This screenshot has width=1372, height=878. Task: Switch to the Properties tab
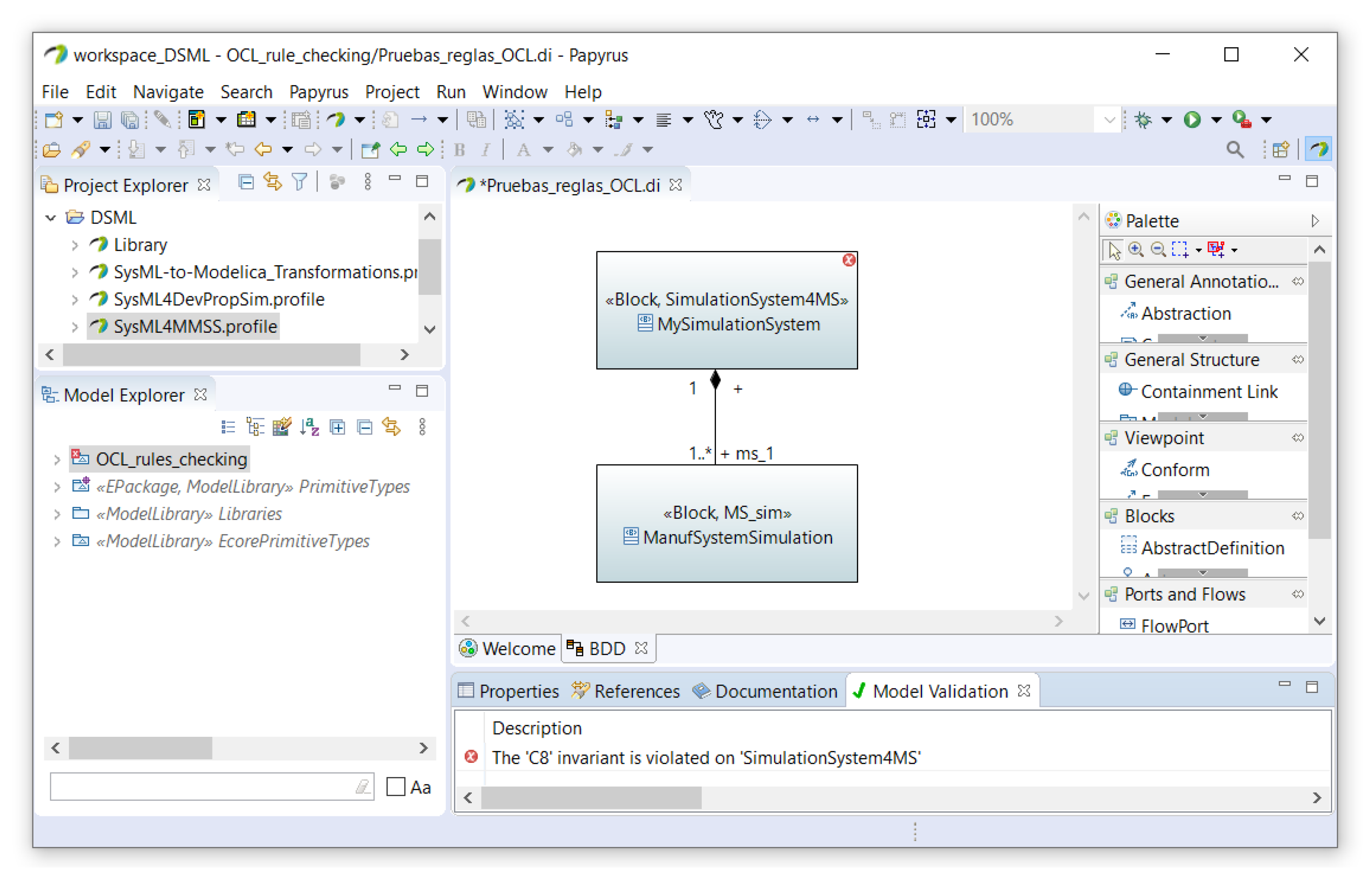(x=509, y=692)
